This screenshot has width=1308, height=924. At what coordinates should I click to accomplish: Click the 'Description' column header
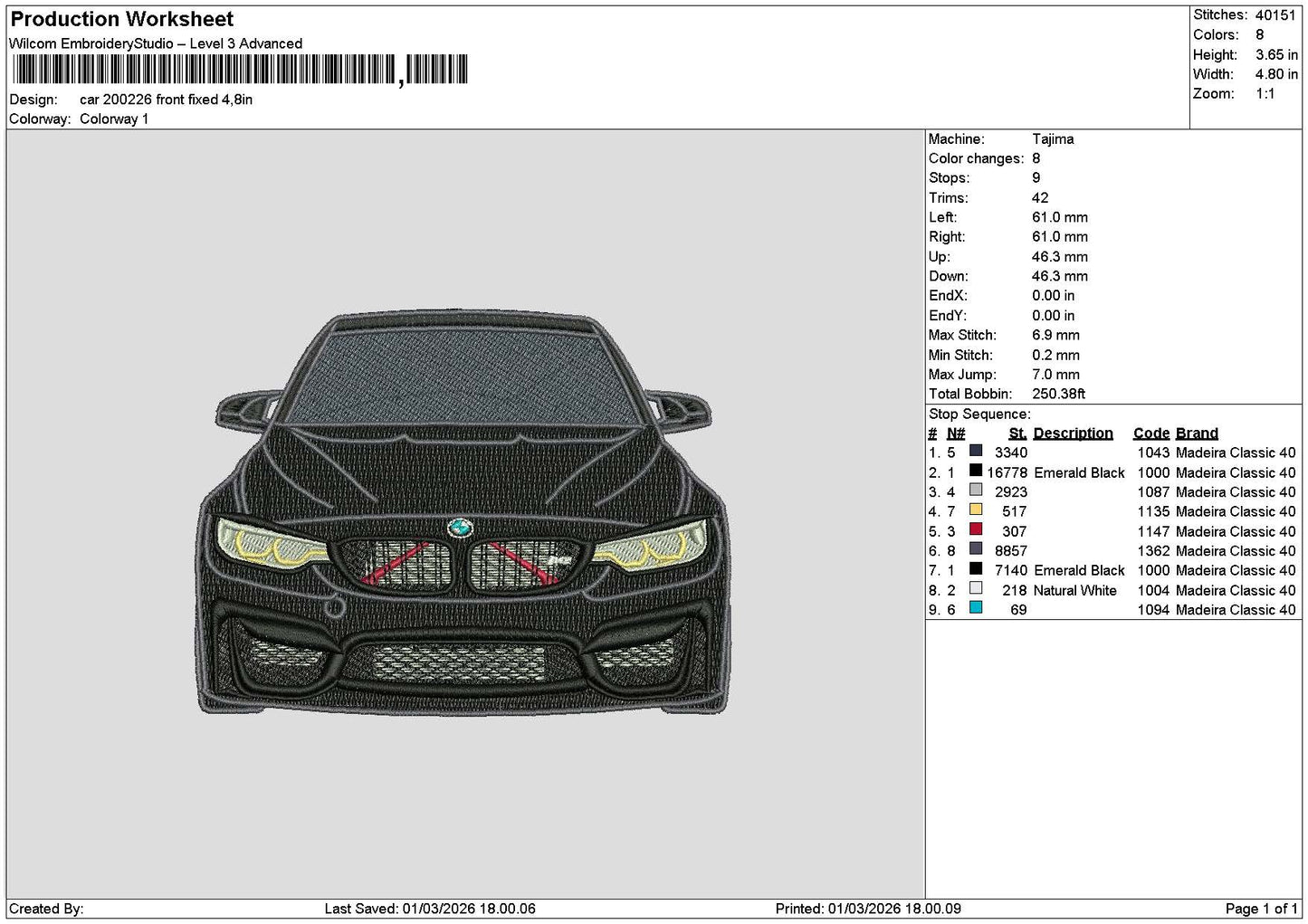coord(1073,433)
